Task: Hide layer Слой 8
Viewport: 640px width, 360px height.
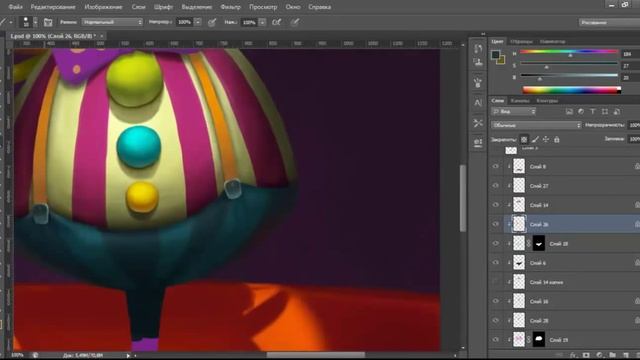Action: click(x=496, y=167)
